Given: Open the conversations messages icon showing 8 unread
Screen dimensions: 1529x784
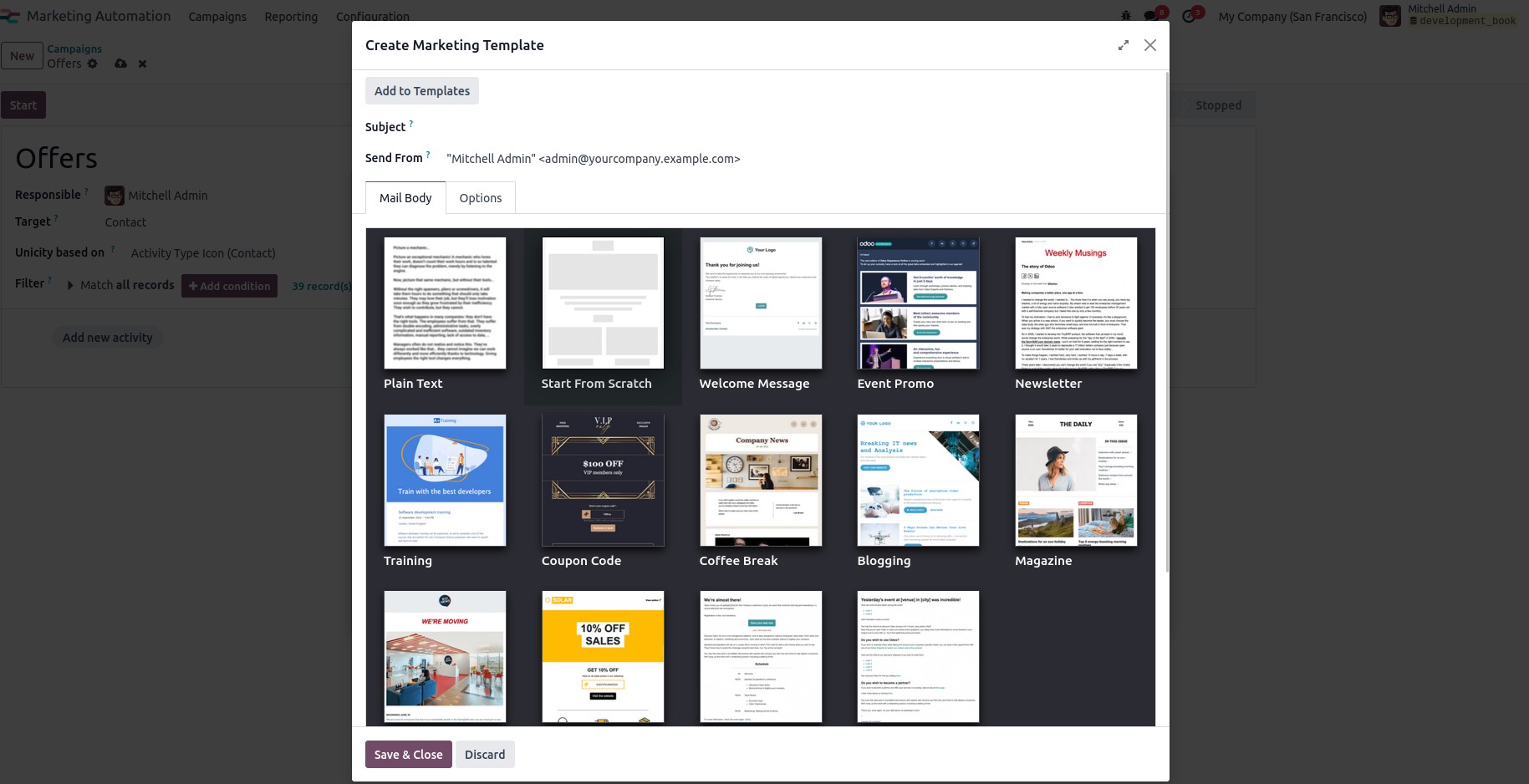Looking at the screenshot, I should pyautogui.click(x=1150, y=15).
